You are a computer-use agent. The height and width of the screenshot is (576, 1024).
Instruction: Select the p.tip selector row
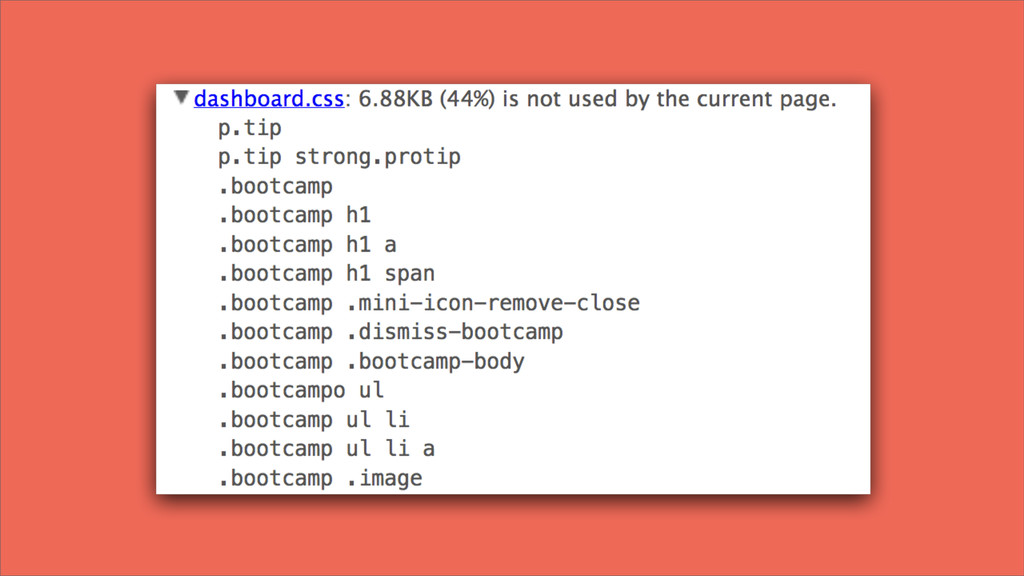249,128
